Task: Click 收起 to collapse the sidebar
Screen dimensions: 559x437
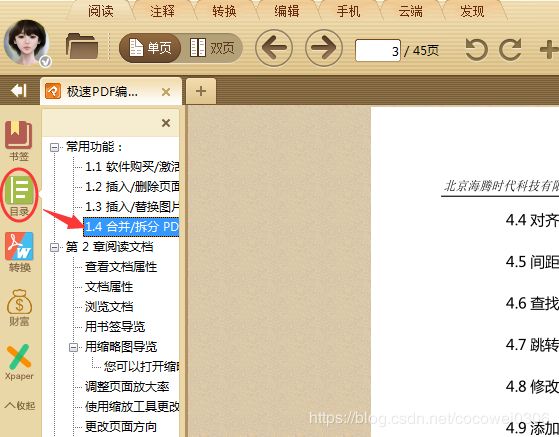Action: pos(20,405)
